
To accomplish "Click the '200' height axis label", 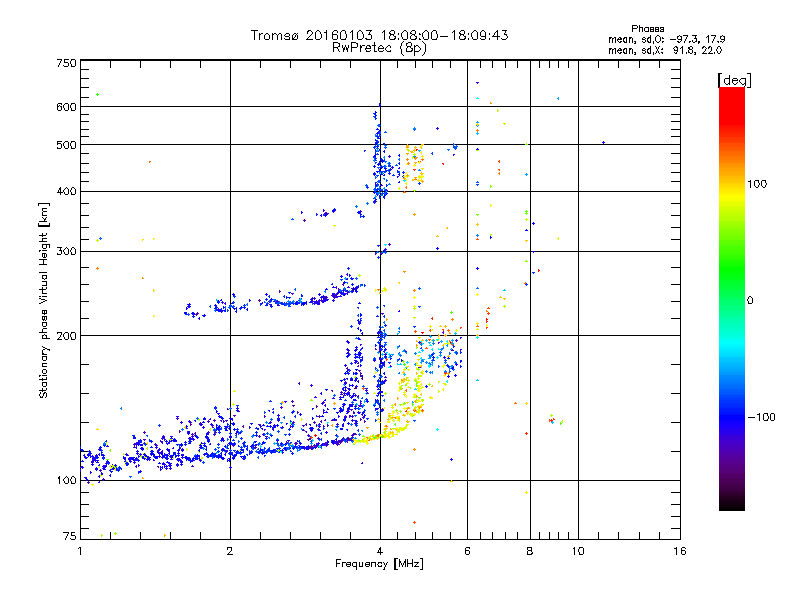I will [66, 336].
